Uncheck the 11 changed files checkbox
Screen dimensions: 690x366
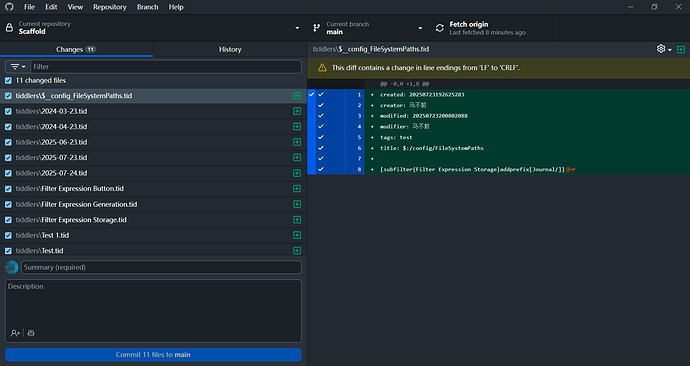(8, 81)
